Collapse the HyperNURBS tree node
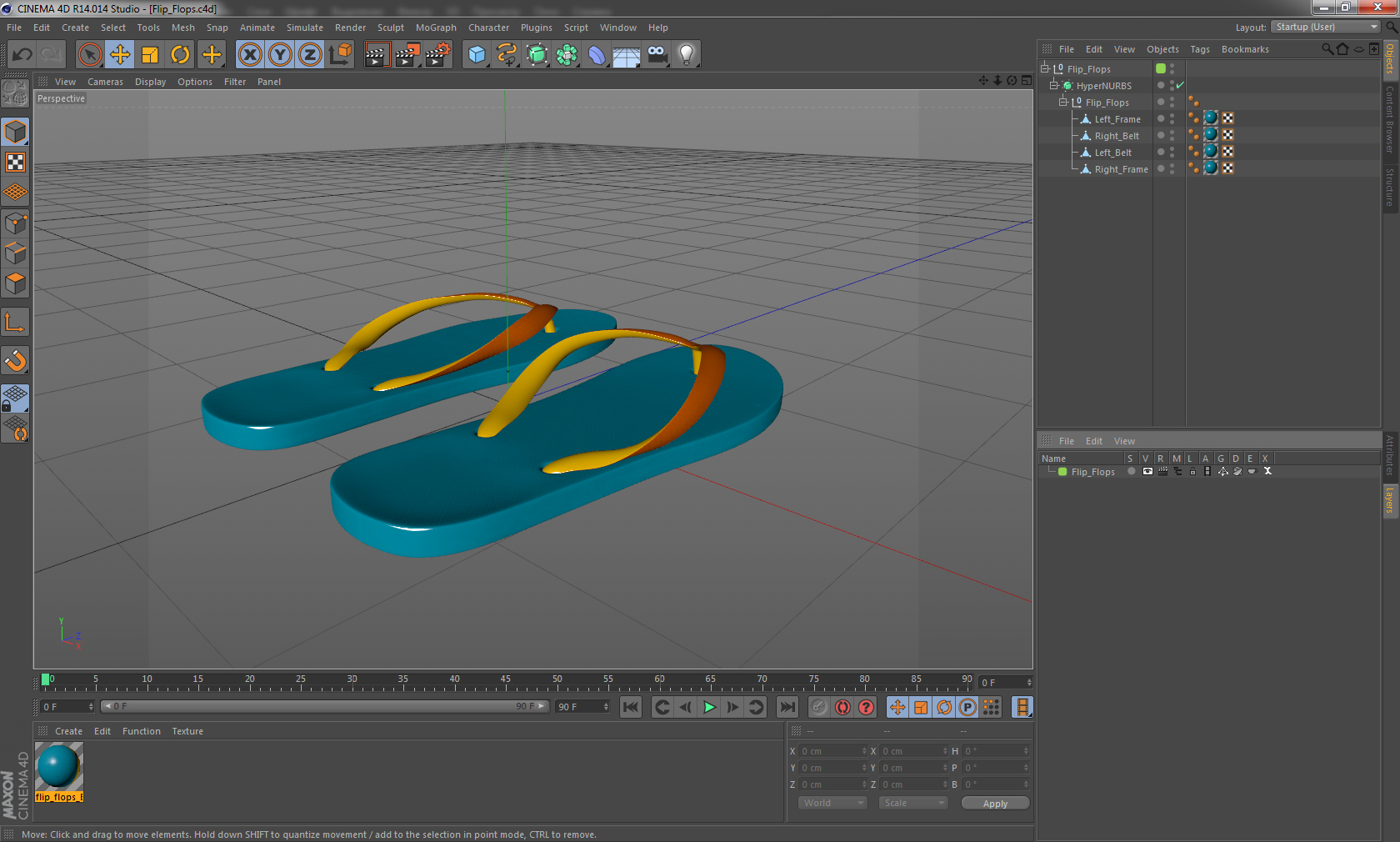 point(1053,85)
